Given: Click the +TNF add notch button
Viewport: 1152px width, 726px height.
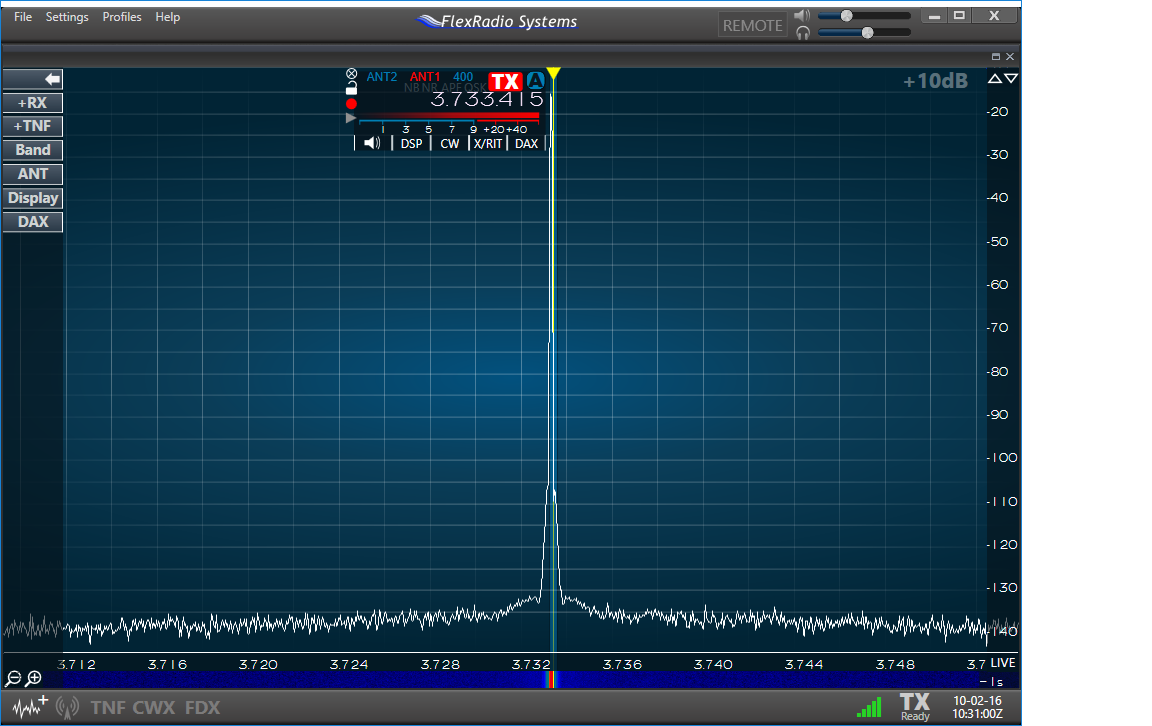Looking at the screenshot, I should pos(33,126).
